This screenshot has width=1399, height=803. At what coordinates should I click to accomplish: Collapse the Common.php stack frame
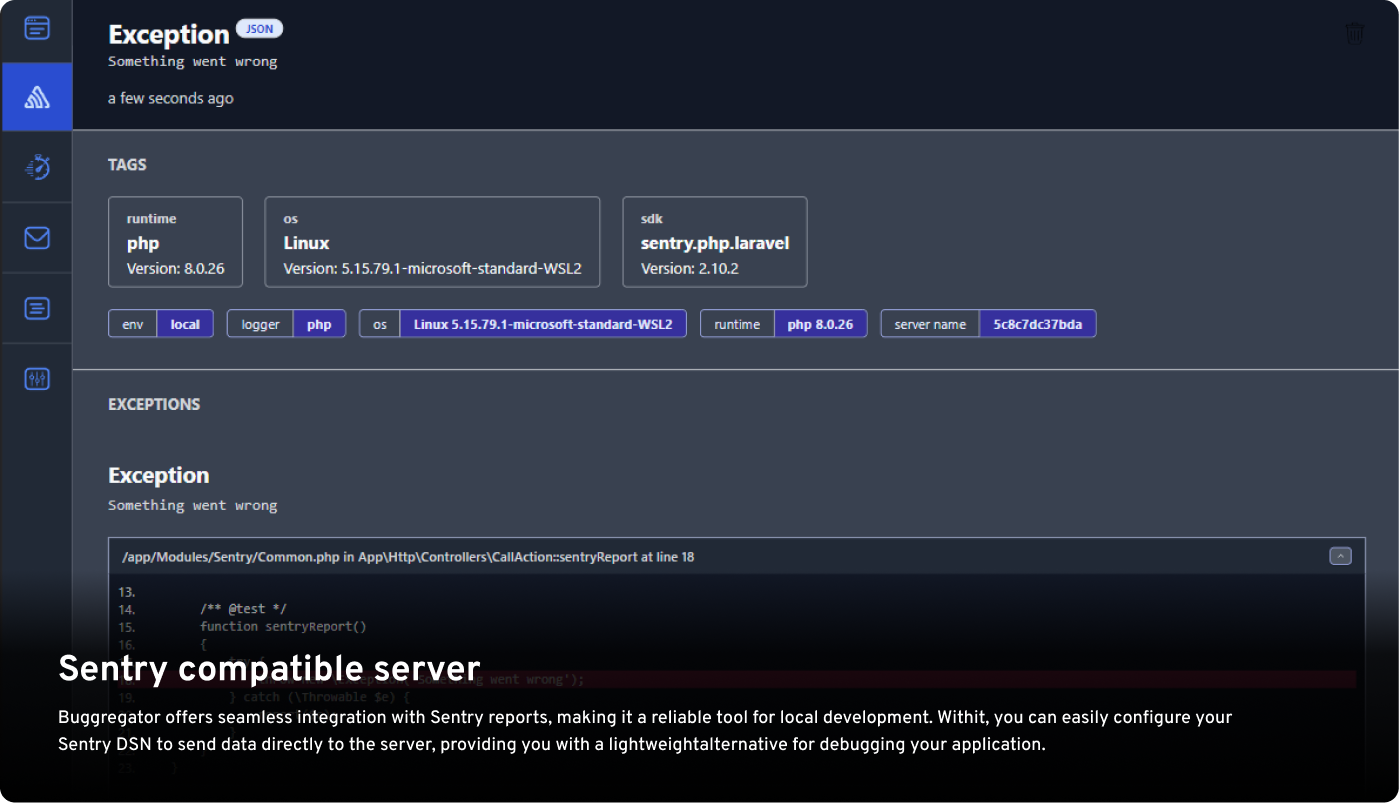point(1340,556)
